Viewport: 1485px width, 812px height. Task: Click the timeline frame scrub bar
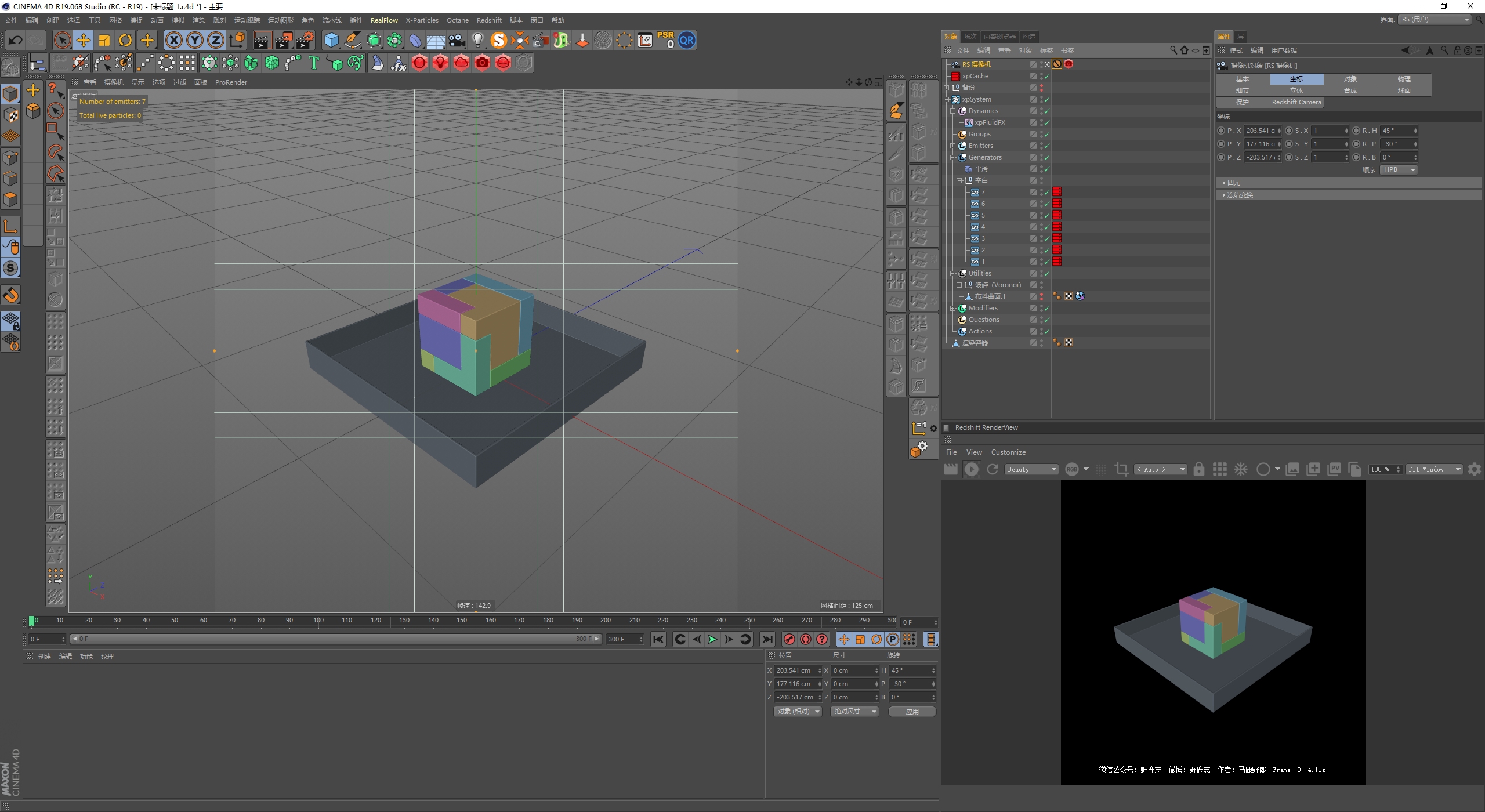click(336, 639)
